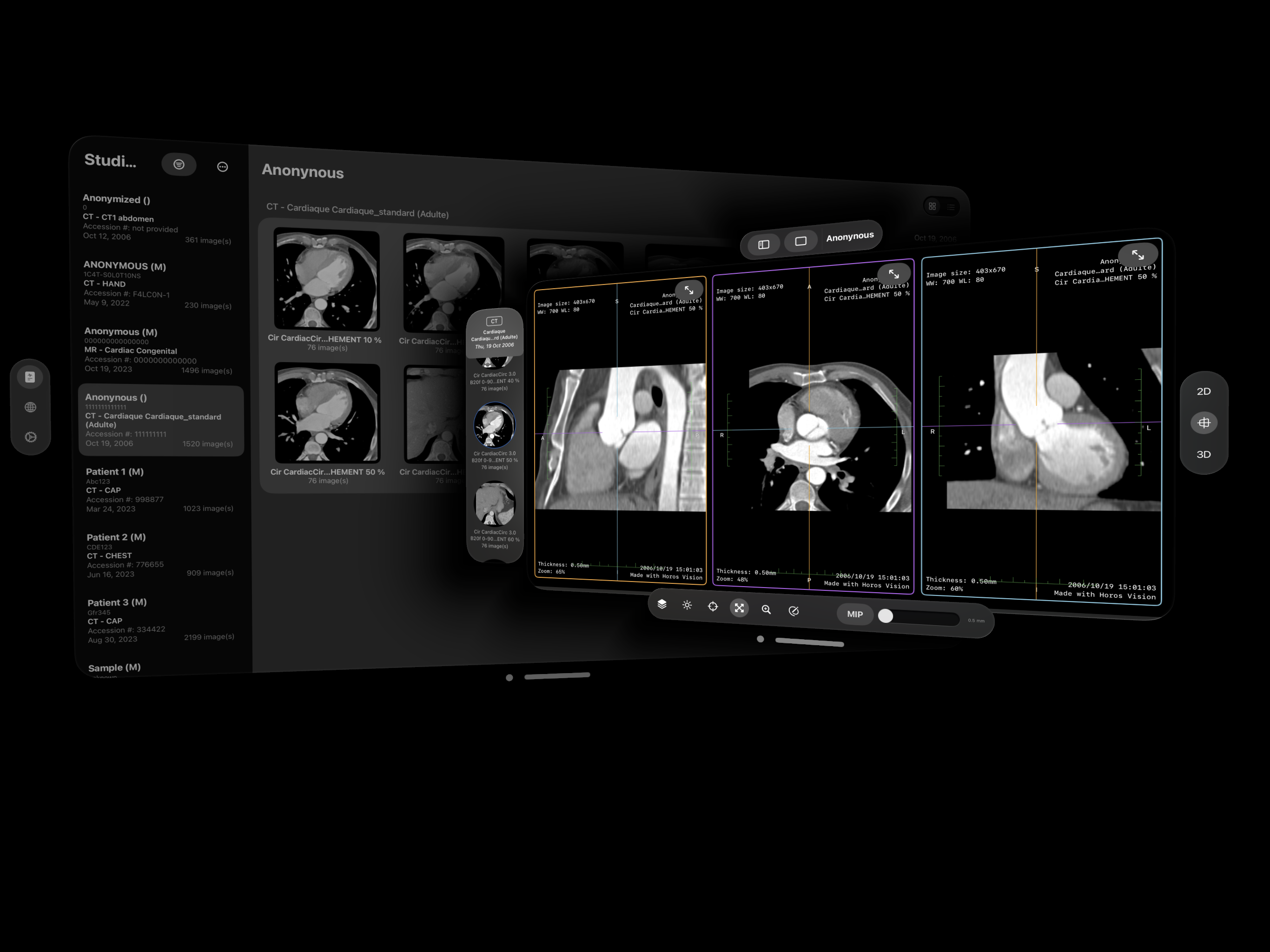Activate the pan/move tool
This screenshot has width=1270, height=952.
(740, 608)
